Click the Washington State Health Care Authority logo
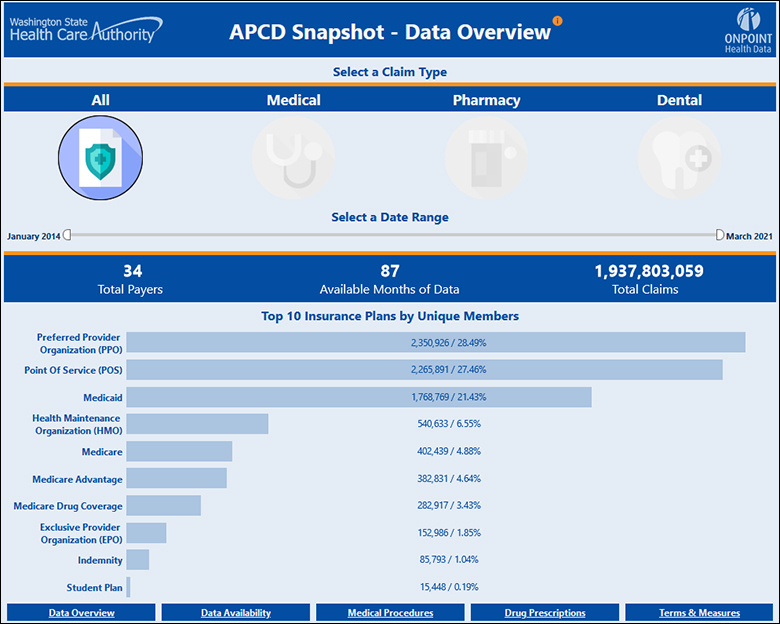The width and height of the screenshot is (780, 624). tap(82, 27)
